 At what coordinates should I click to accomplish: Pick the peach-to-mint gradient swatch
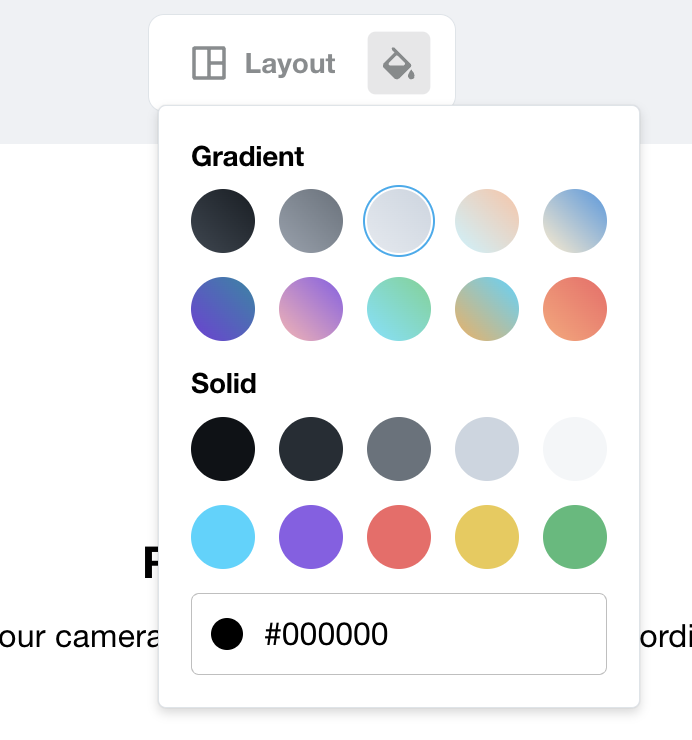point(487,221)
